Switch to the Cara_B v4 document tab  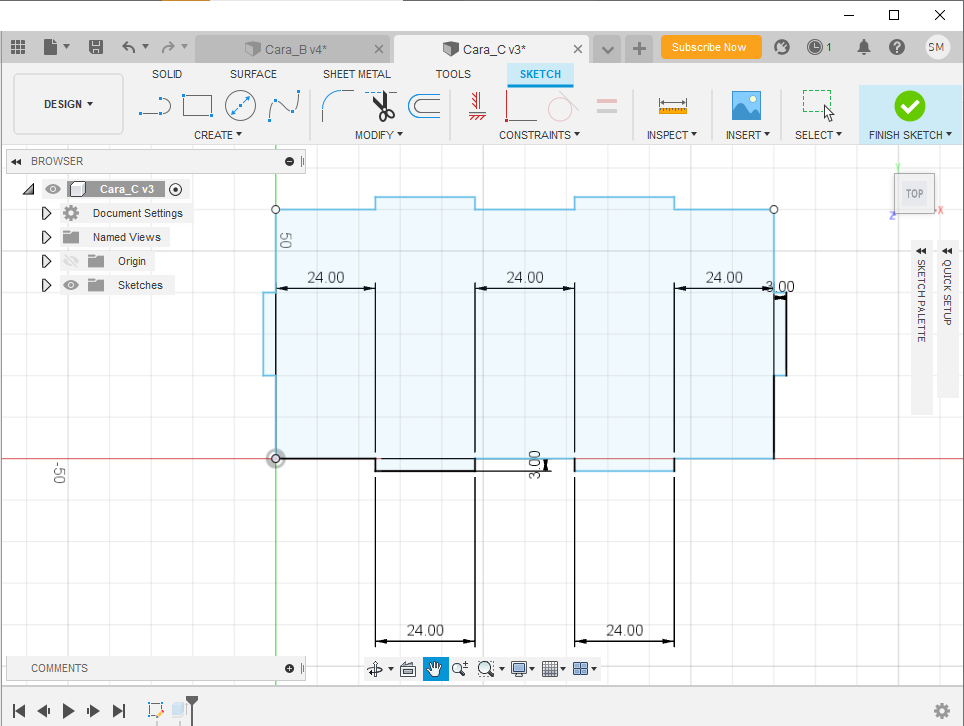pos(293,49)
